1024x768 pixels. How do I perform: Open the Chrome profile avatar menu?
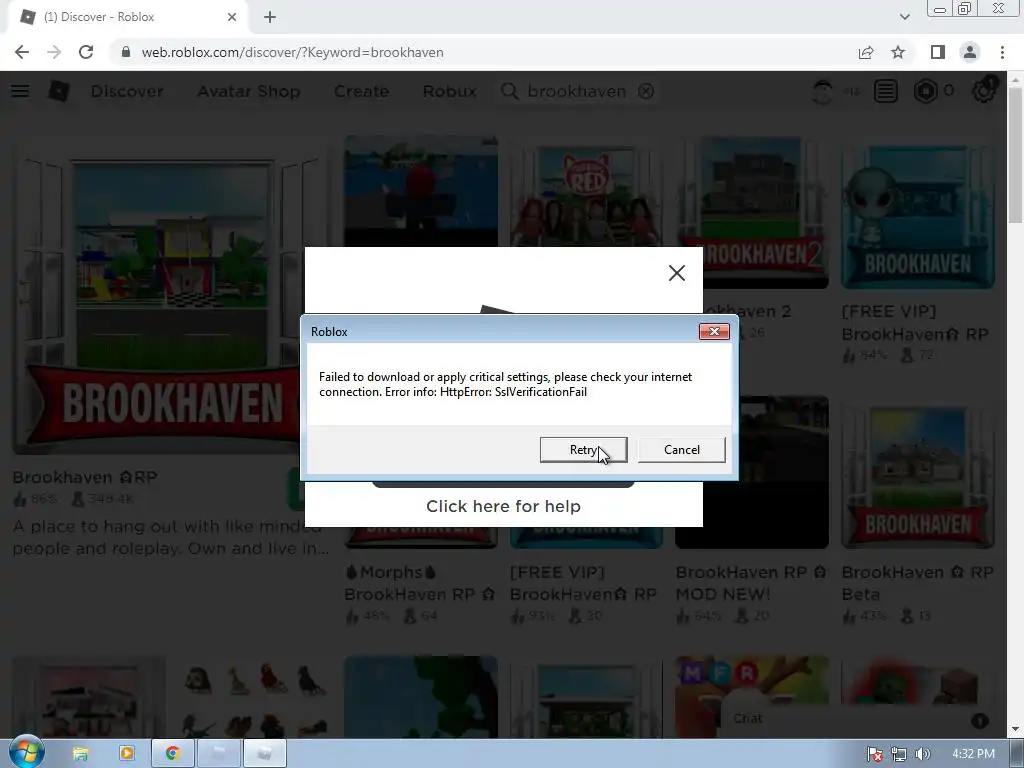(970, 52)
